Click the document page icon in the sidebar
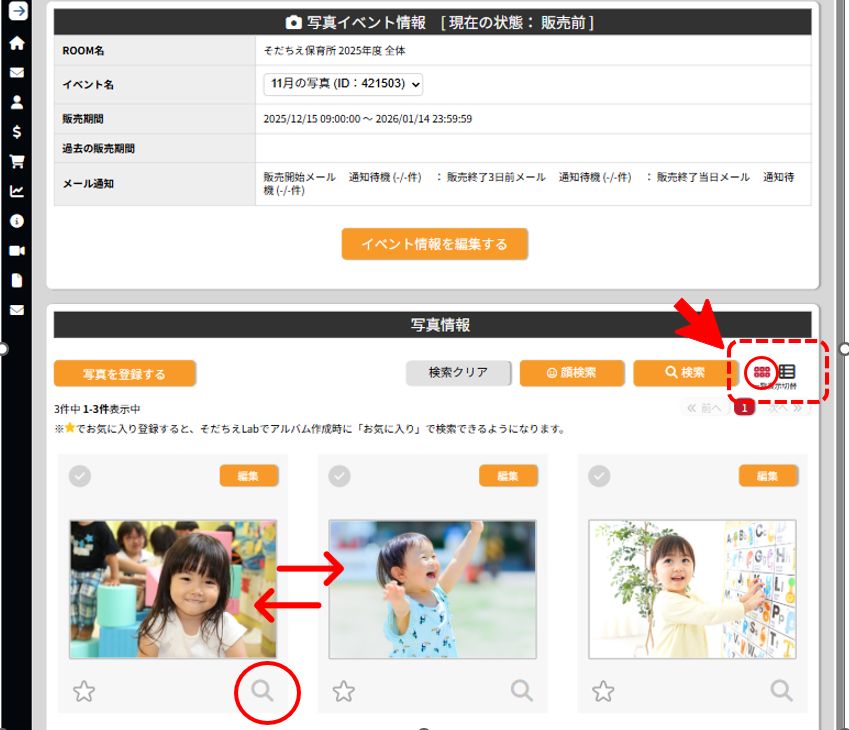849x730 pixels. (17, 280)
